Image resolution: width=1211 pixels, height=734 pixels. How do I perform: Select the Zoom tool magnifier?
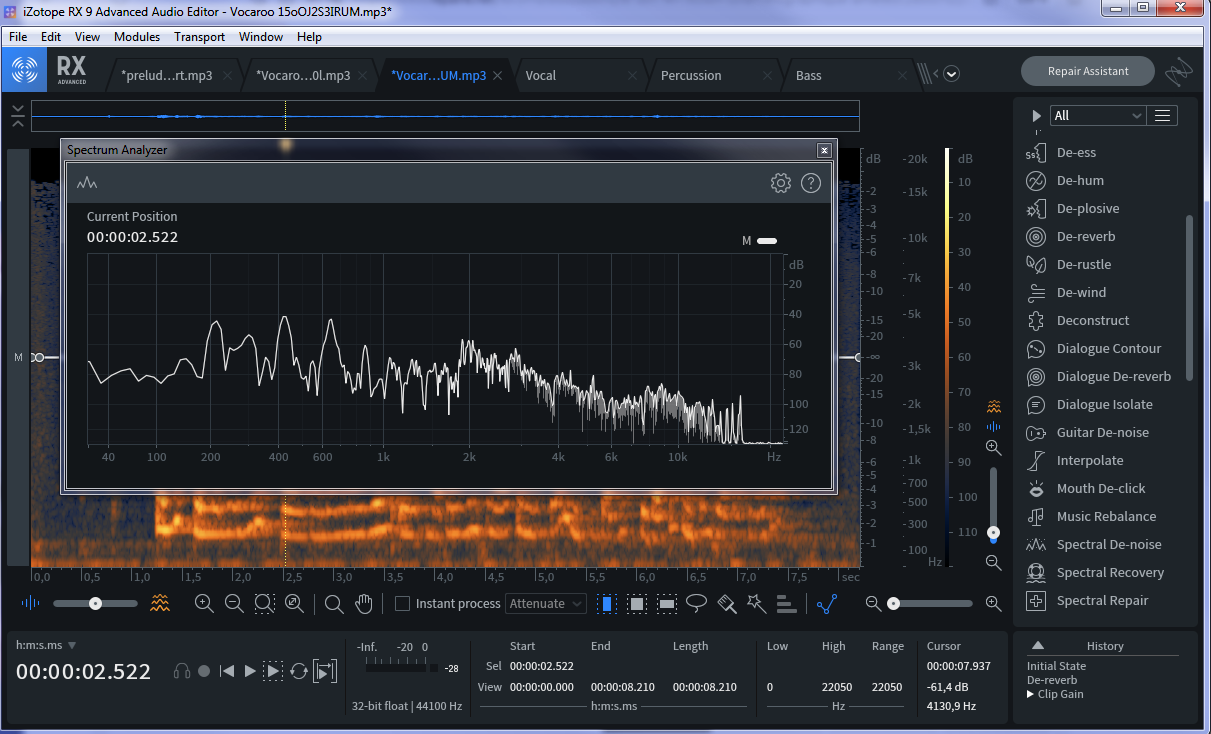(334, 604)
